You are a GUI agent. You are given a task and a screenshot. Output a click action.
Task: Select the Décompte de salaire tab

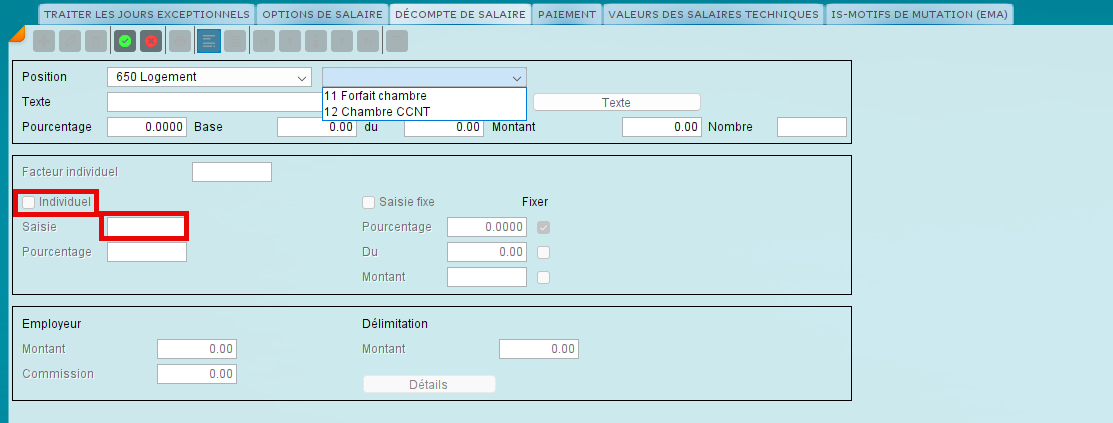(x=460, y=14)
